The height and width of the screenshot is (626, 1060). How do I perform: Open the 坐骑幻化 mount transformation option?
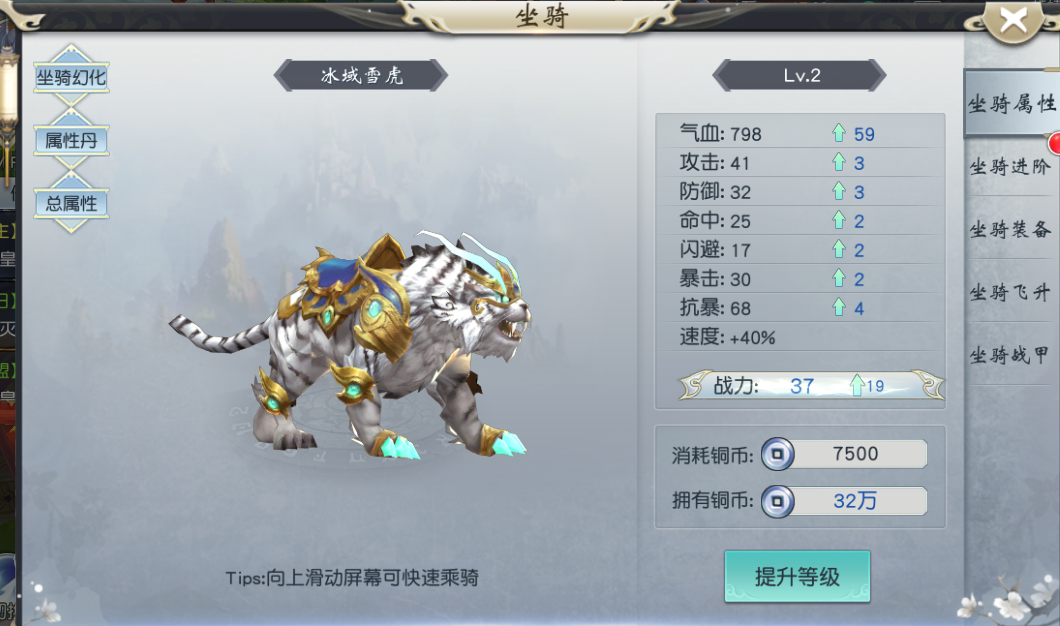(71, 78)
